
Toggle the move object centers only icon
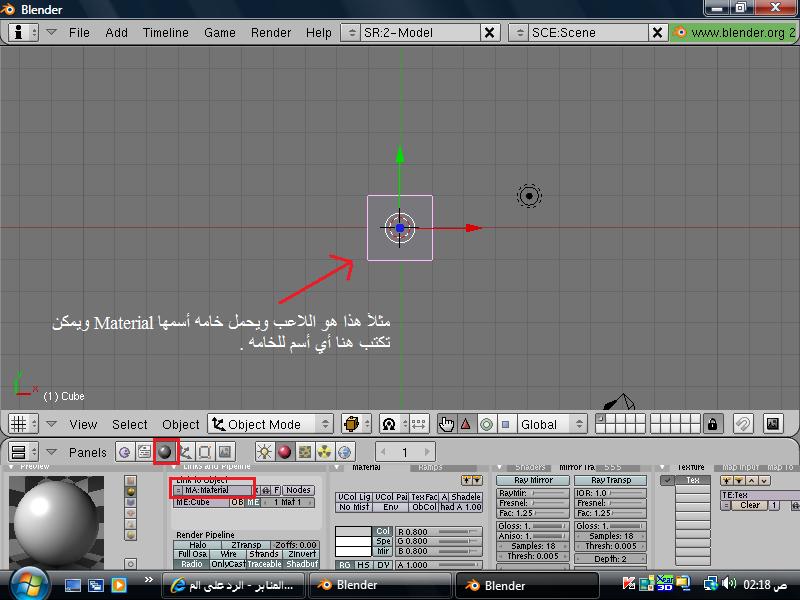[418, 424]
